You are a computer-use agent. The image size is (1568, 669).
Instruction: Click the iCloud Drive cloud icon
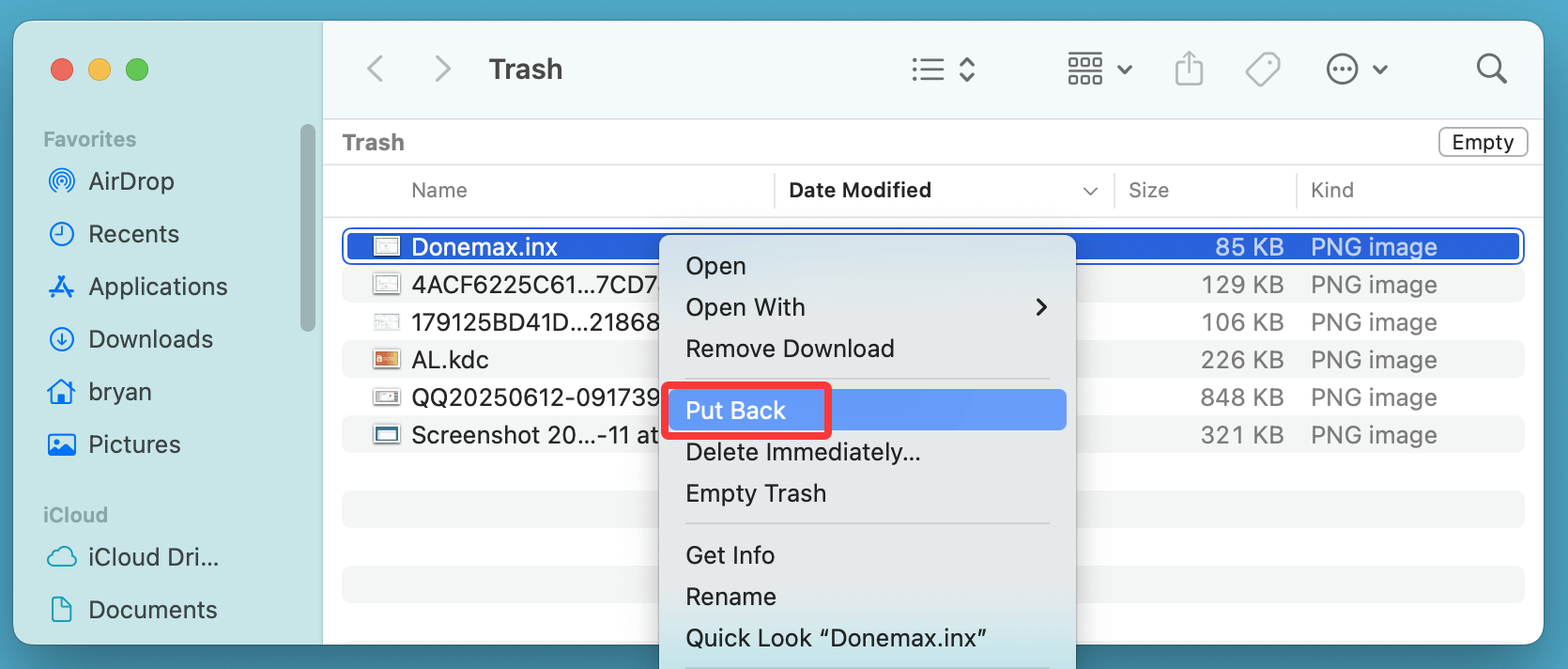click(x=62, y=557)
